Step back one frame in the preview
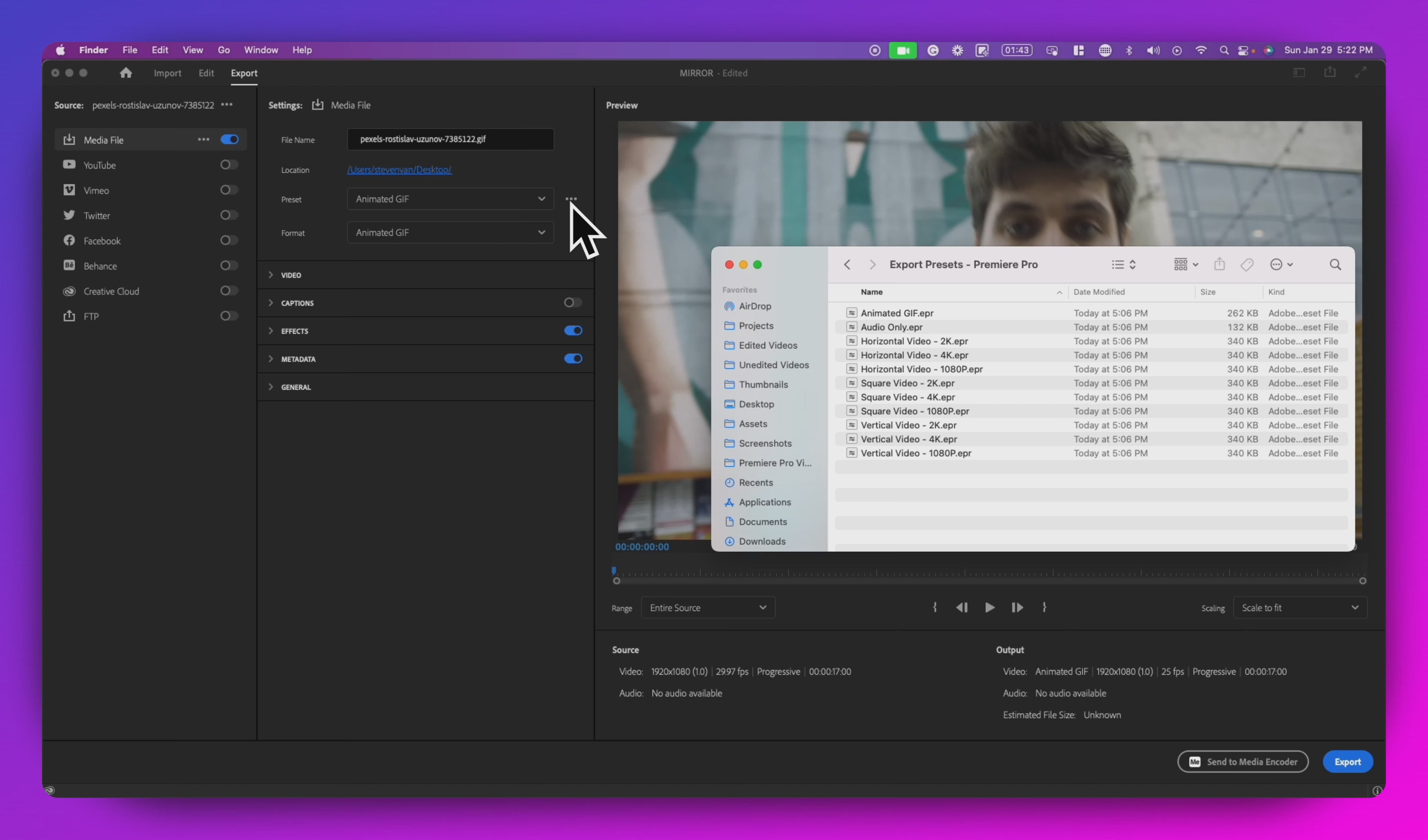Image resolution: width=1428 pixels, height=840 pixels. pos(962,607)
